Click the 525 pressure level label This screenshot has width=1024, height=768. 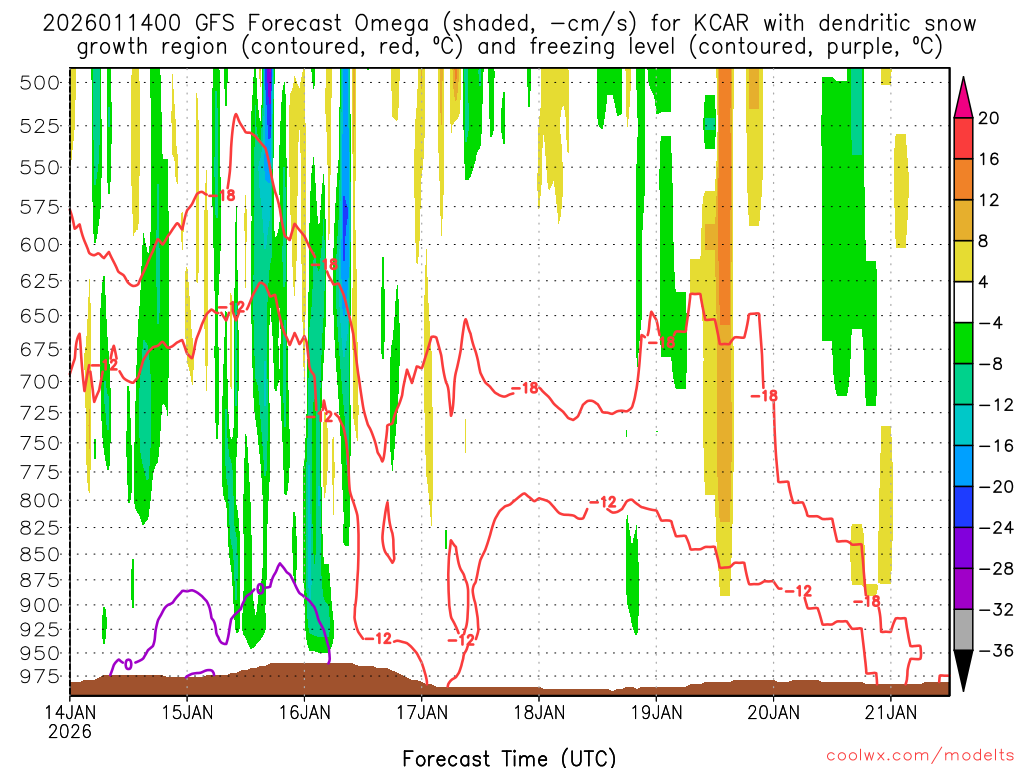pyautogui.click(x=39, y=126)
